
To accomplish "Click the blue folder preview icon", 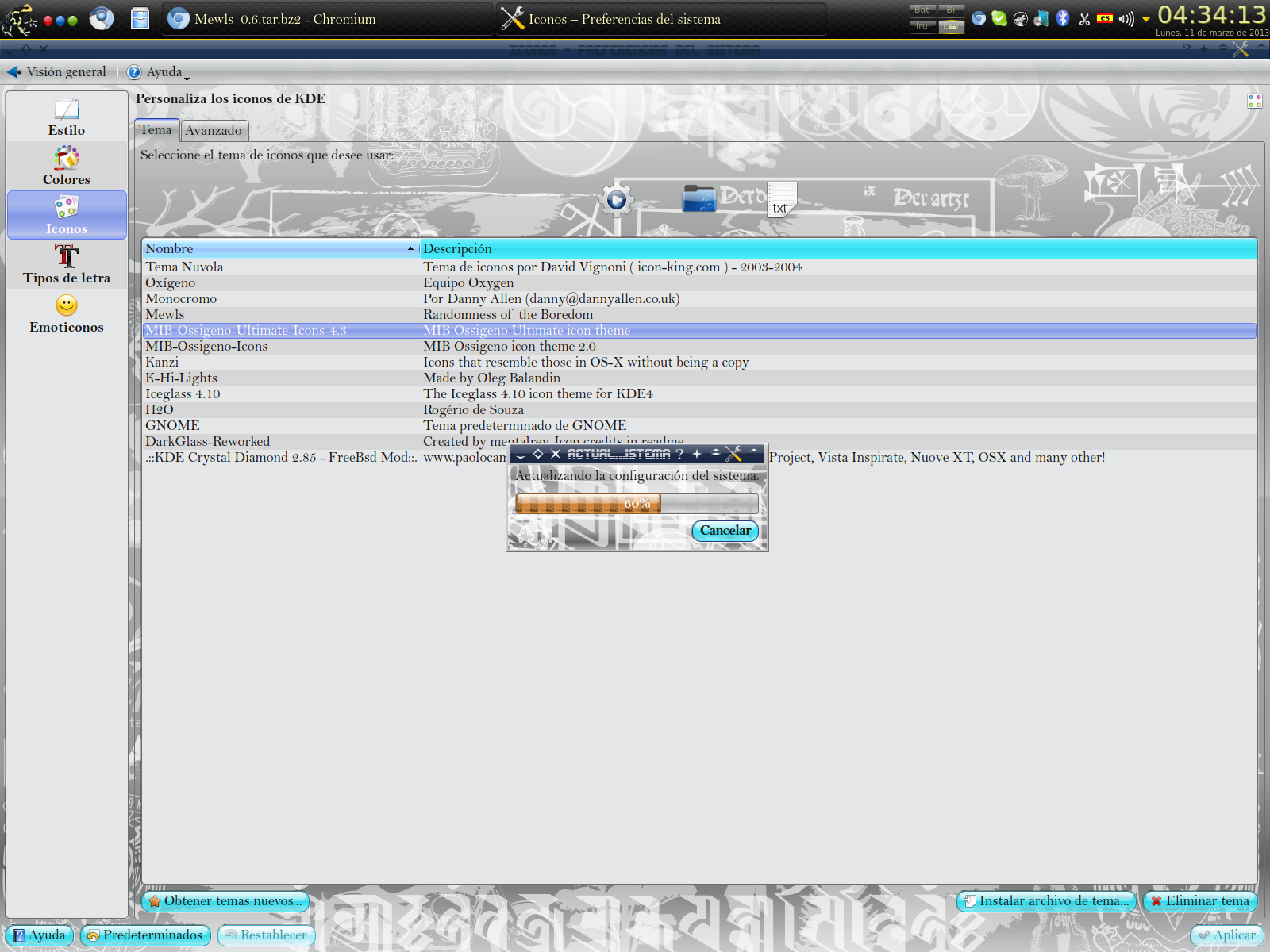I will pyautogui.click(x=699, y=198).
